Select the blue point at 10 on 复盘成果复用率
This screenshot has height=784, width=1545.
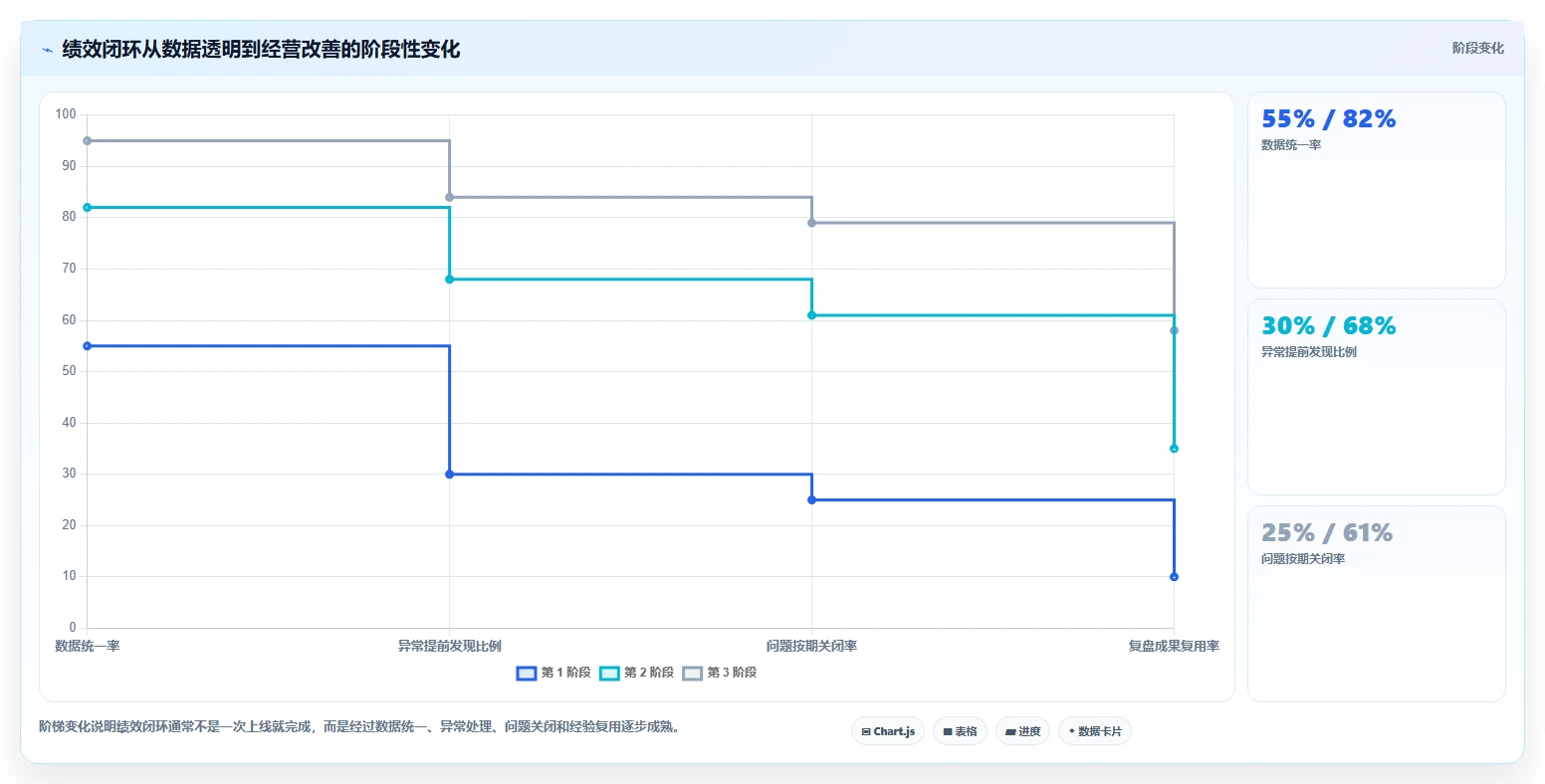1175,577
